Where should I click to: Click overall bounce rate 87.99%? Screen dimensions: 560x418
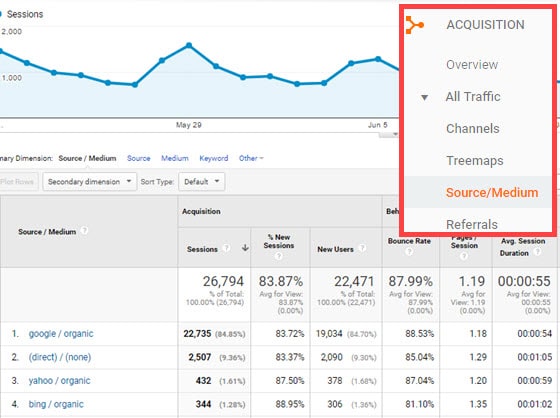click(410, 281)
